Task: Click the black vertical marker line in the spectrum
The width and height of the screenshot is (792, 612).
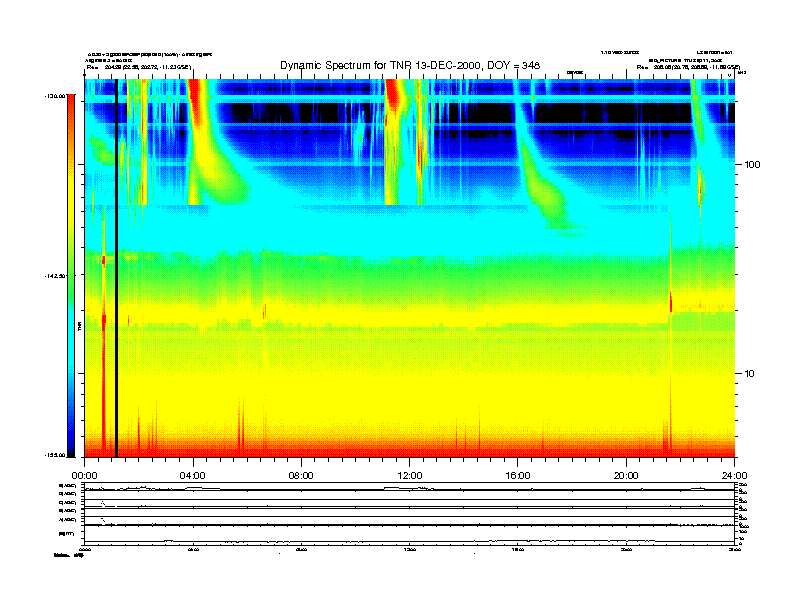Action: point(116,268)
